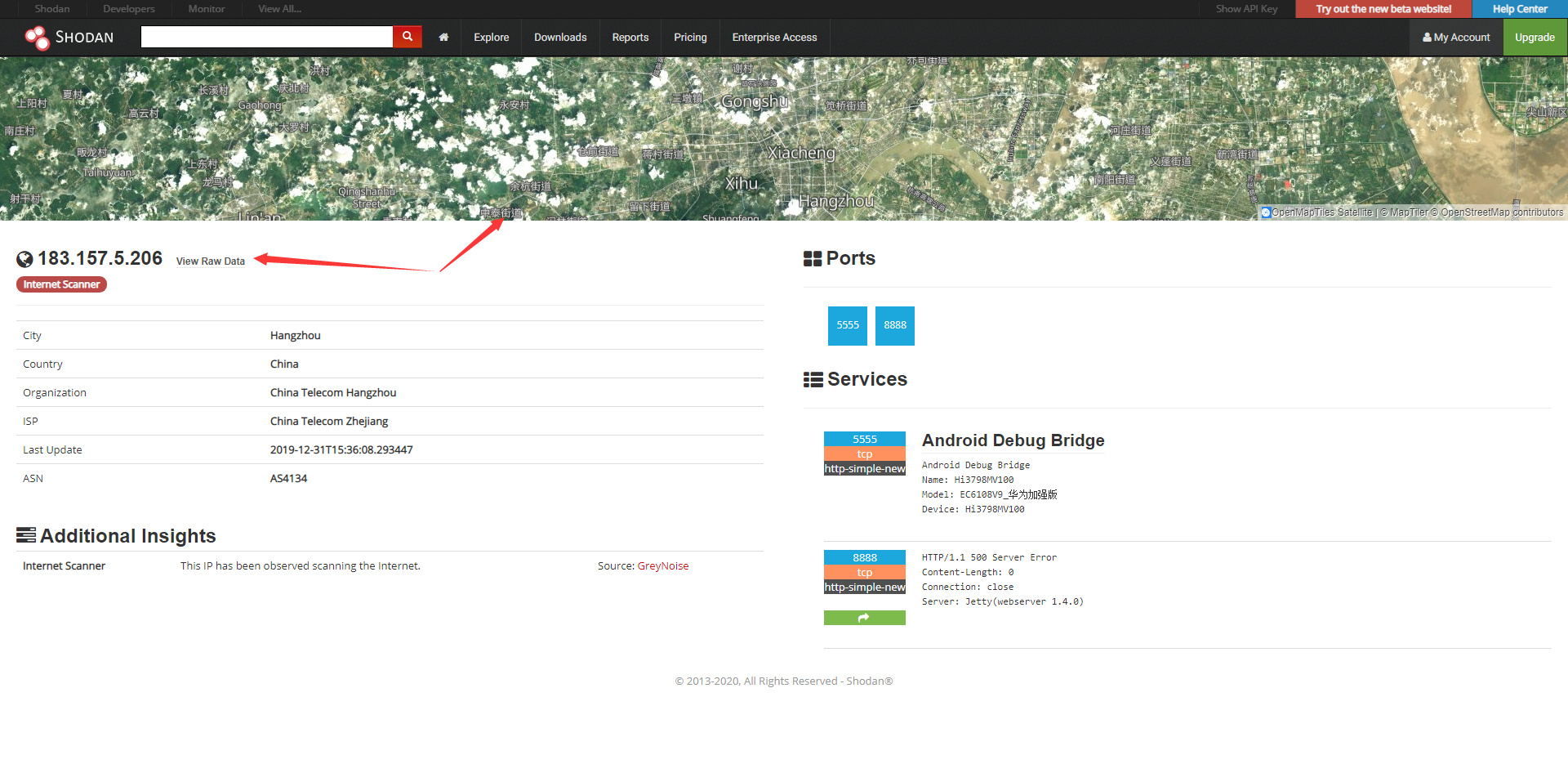
Task: Click the green share arrow under port 8888
Action: click(x=864, y=618)
